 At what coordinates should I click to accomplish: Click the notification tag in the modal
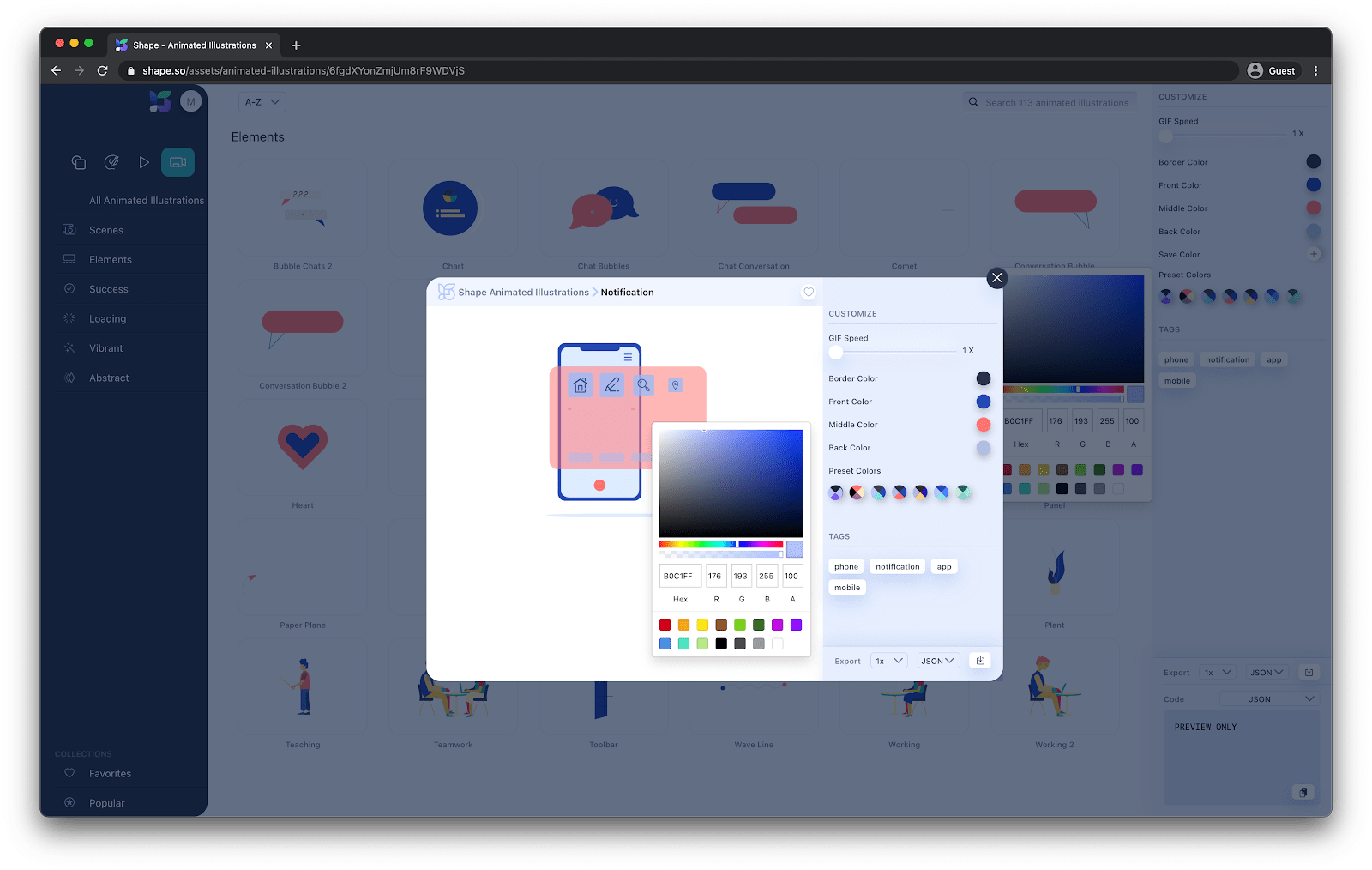click(897, 566)
